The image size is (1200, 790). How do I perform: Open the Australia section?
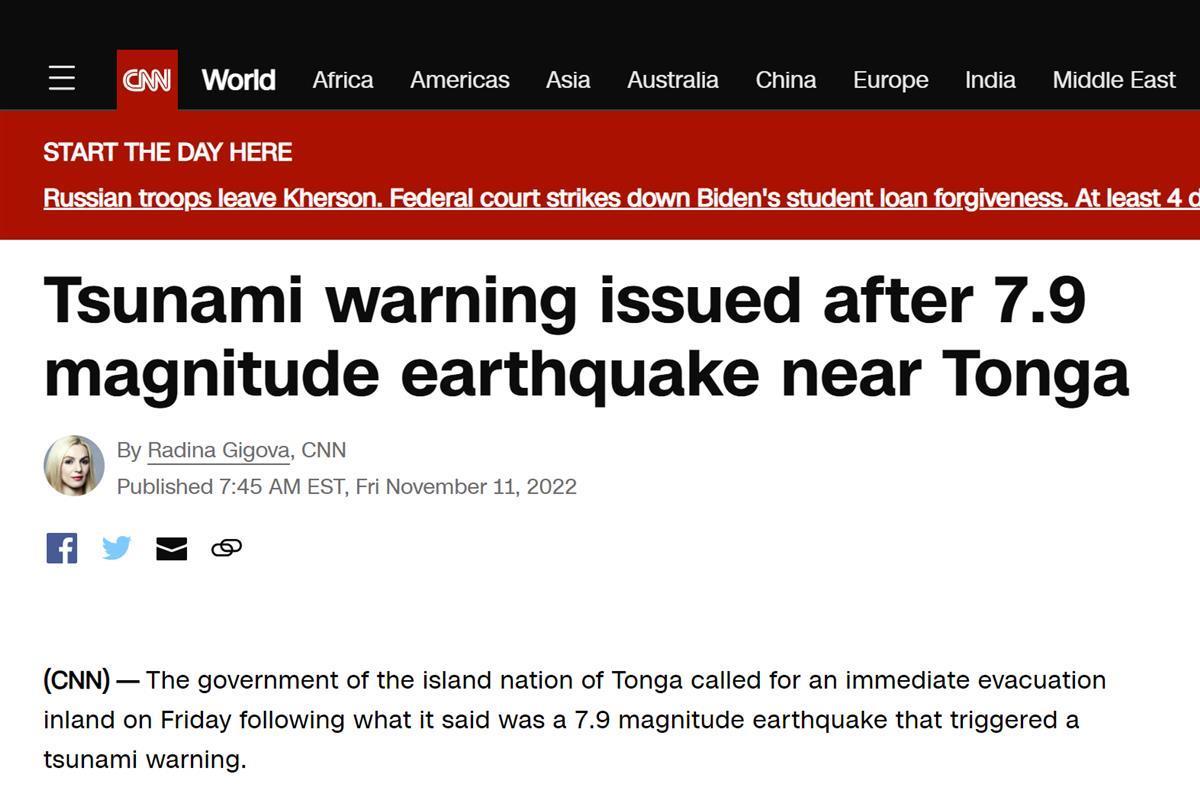click(x=672, y=80)
